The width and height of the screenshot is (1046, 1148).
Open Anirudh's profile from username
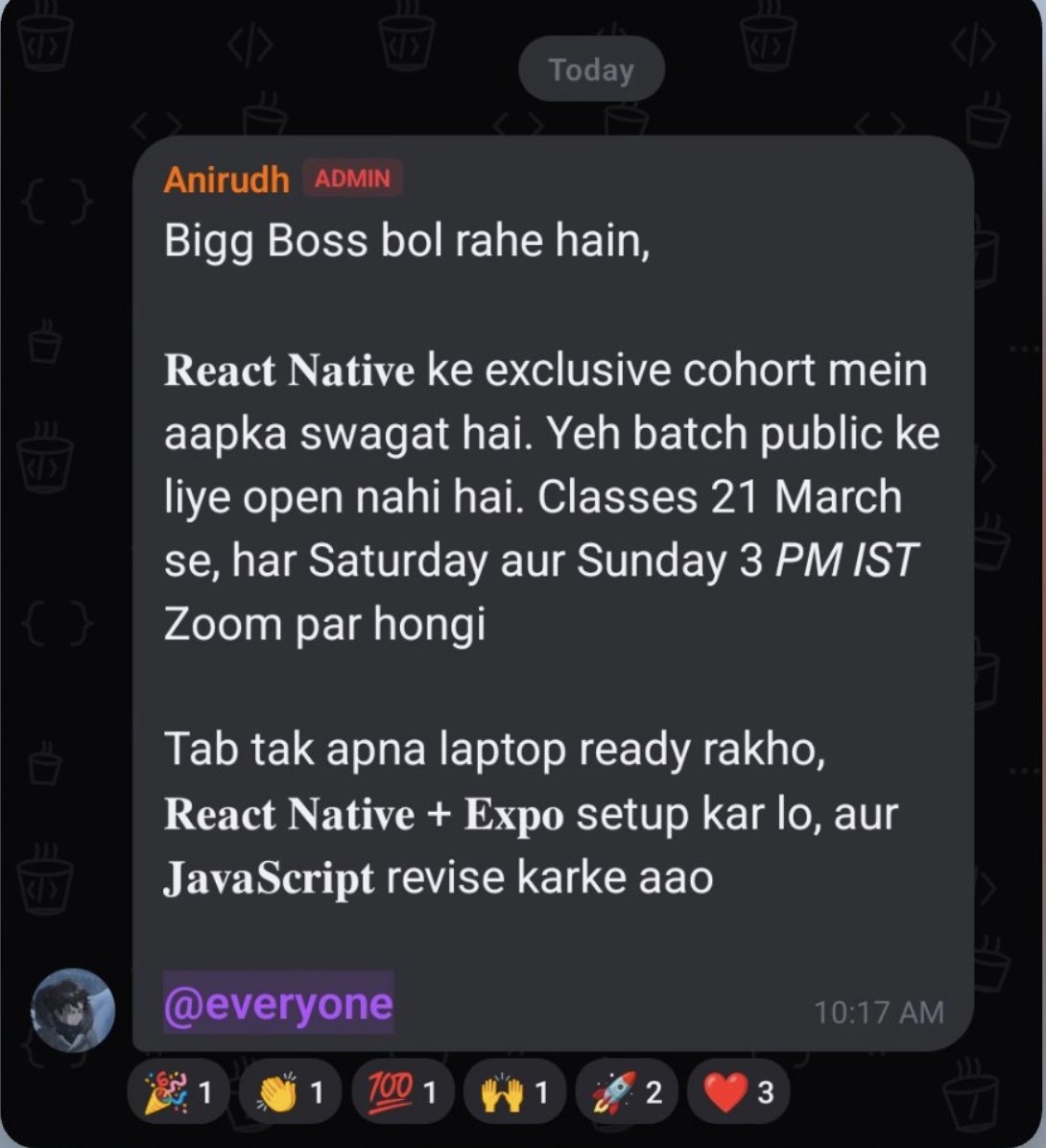tap(226, 179)
